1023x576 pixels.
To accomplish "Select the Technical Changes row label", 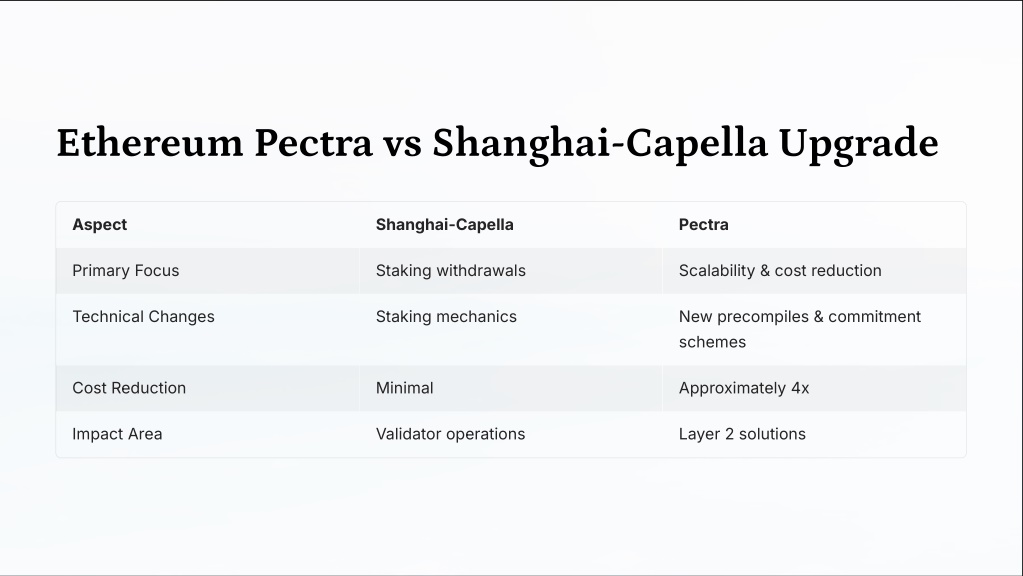I will point(143,316).
